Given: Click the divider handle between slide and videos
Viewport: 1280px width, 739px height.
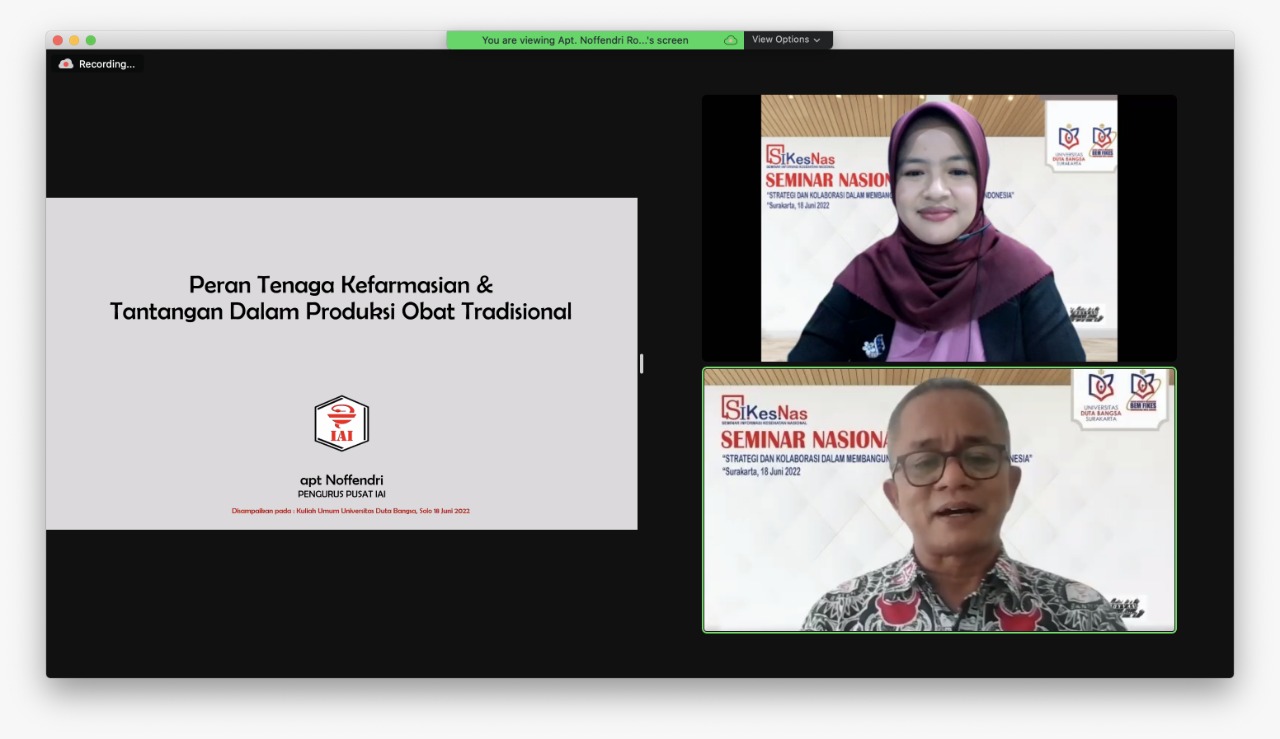Looking at the screenshot, I should pyautogui.click(x=641, y=364).
